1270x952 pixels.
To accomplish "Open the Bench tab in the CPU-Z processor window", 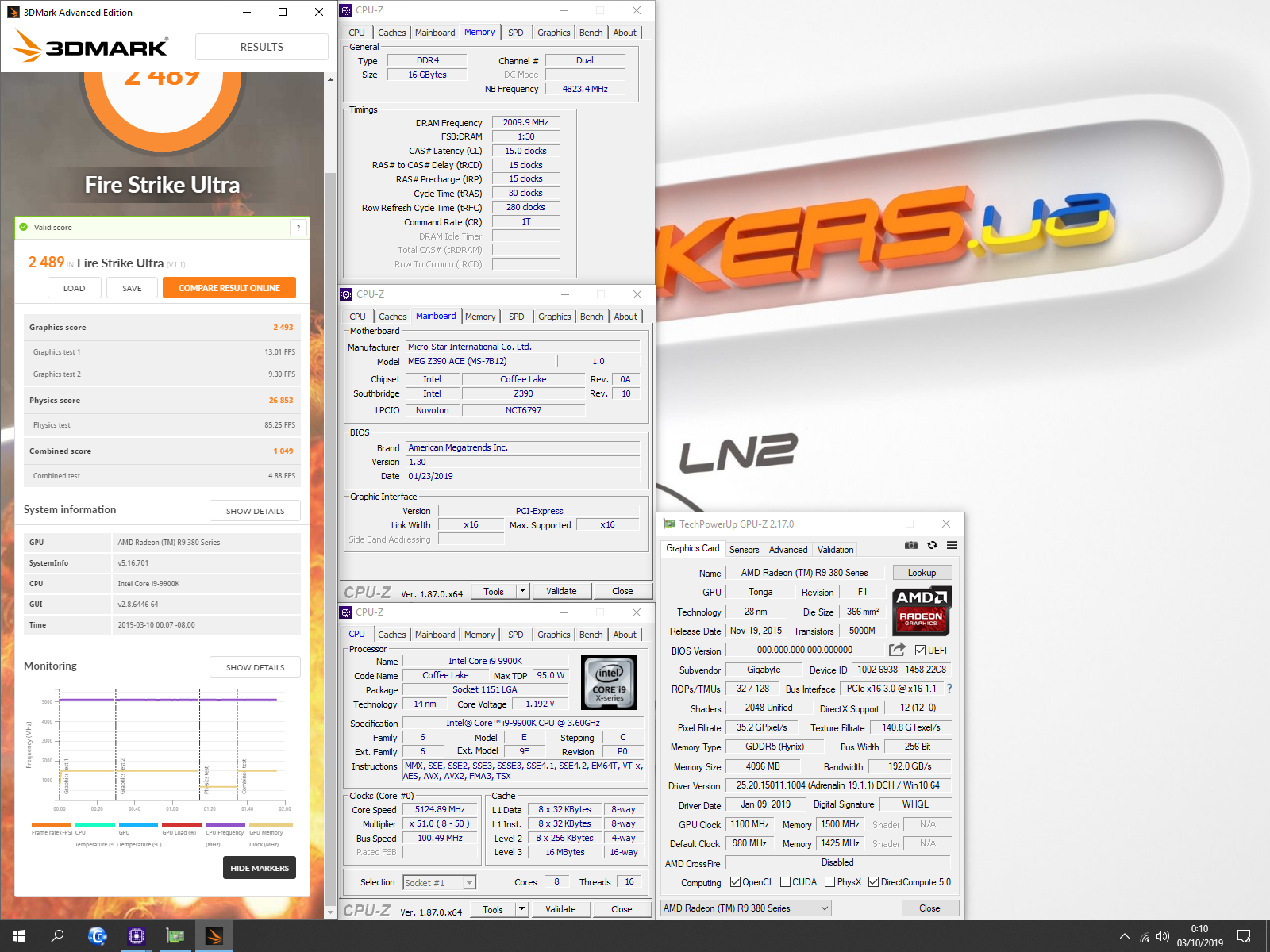I will (591, 635).
